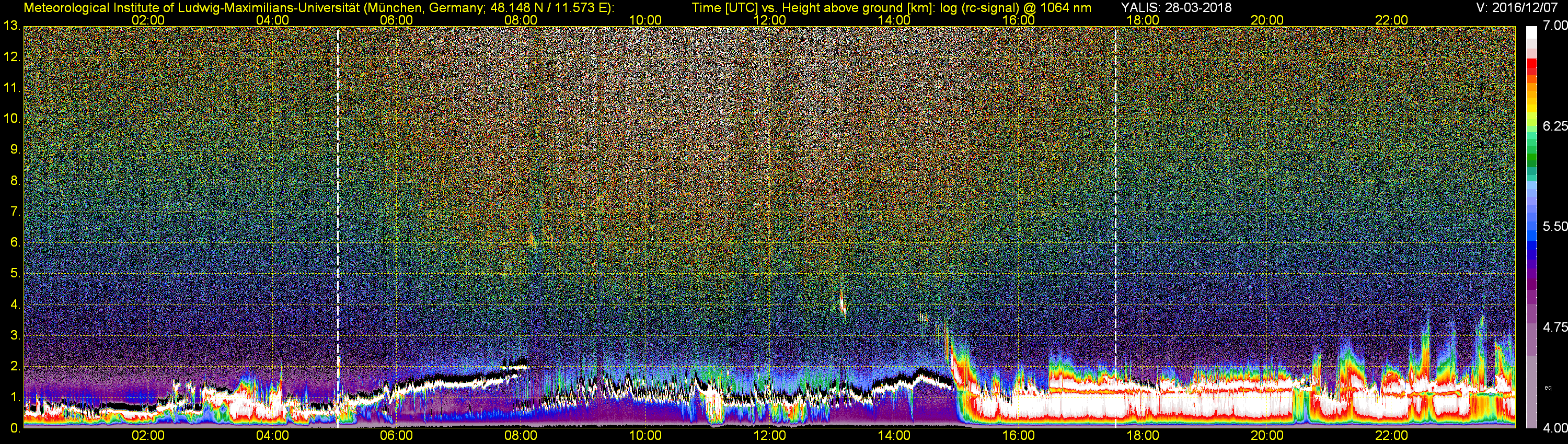
Task: Click the 10:00 label on the top time axis
Action: (645, 20)
